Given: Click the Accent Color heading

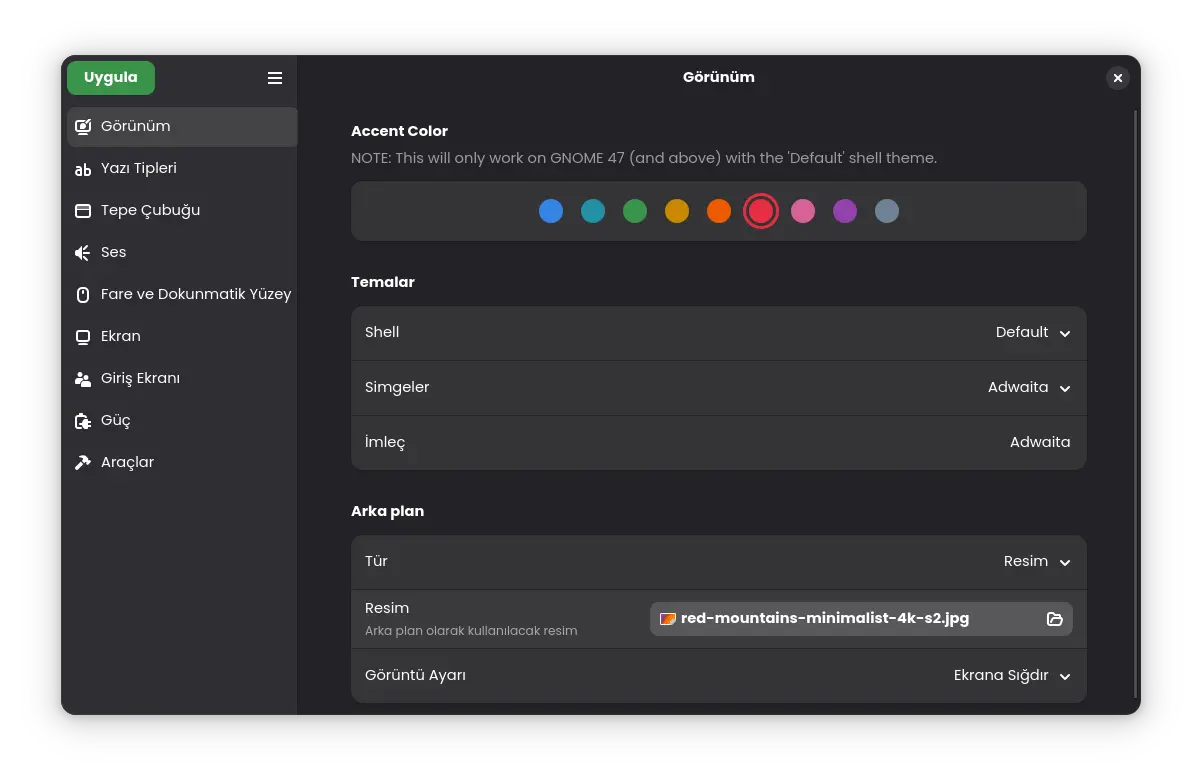Looking at the screenshot, I should (x=399, y=131).
